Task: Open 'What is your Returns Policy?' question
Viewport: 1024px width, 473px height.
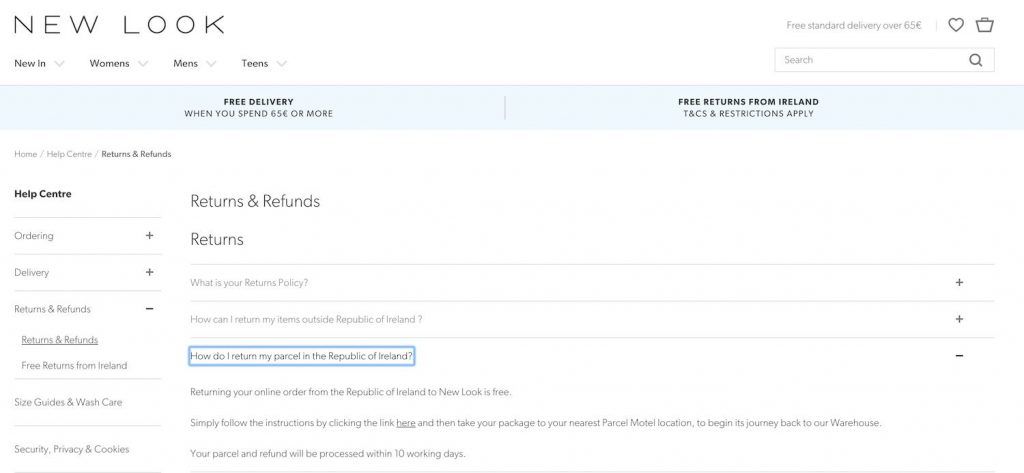Action: [x=249, y=283]
